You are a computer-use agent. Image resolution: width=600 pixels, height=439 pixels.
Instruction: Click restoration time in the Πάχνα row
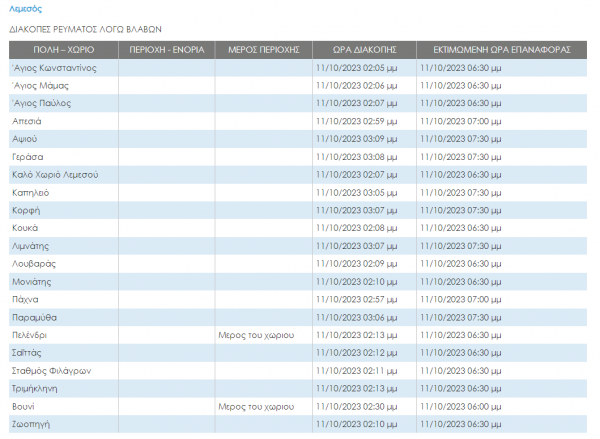[461, 299]
